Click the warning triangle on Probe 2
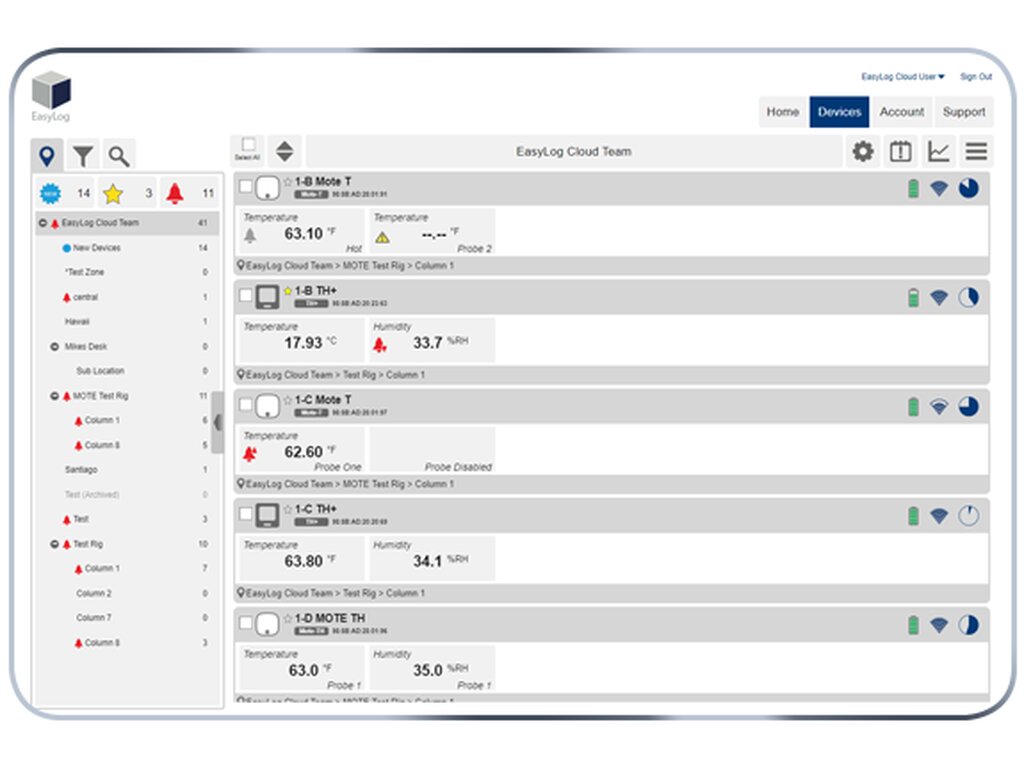The width and height of the screenshot is (1024, 768). (383, 238)
